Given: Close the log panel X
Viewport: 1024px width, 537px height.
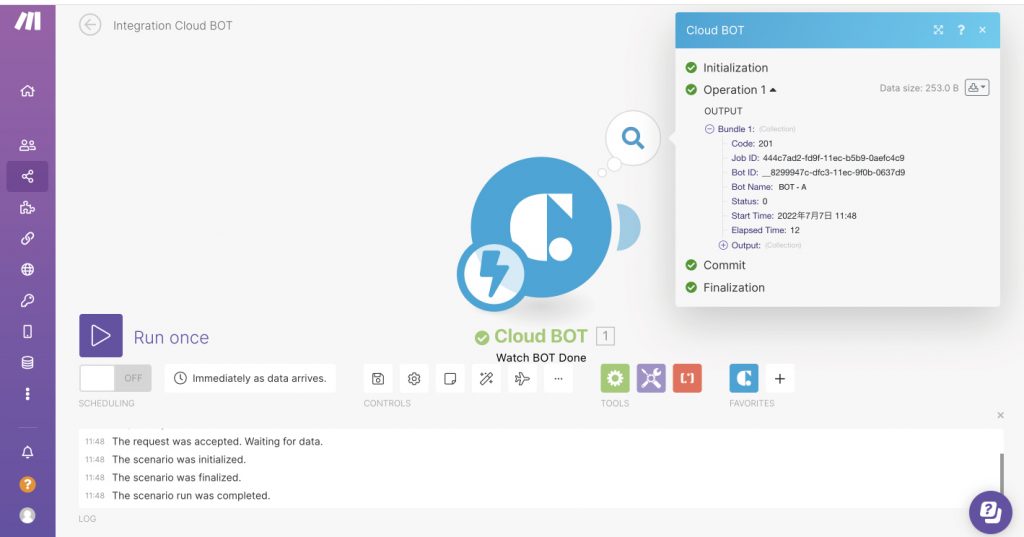Looking at the screenshot, I should (1000, 415).
